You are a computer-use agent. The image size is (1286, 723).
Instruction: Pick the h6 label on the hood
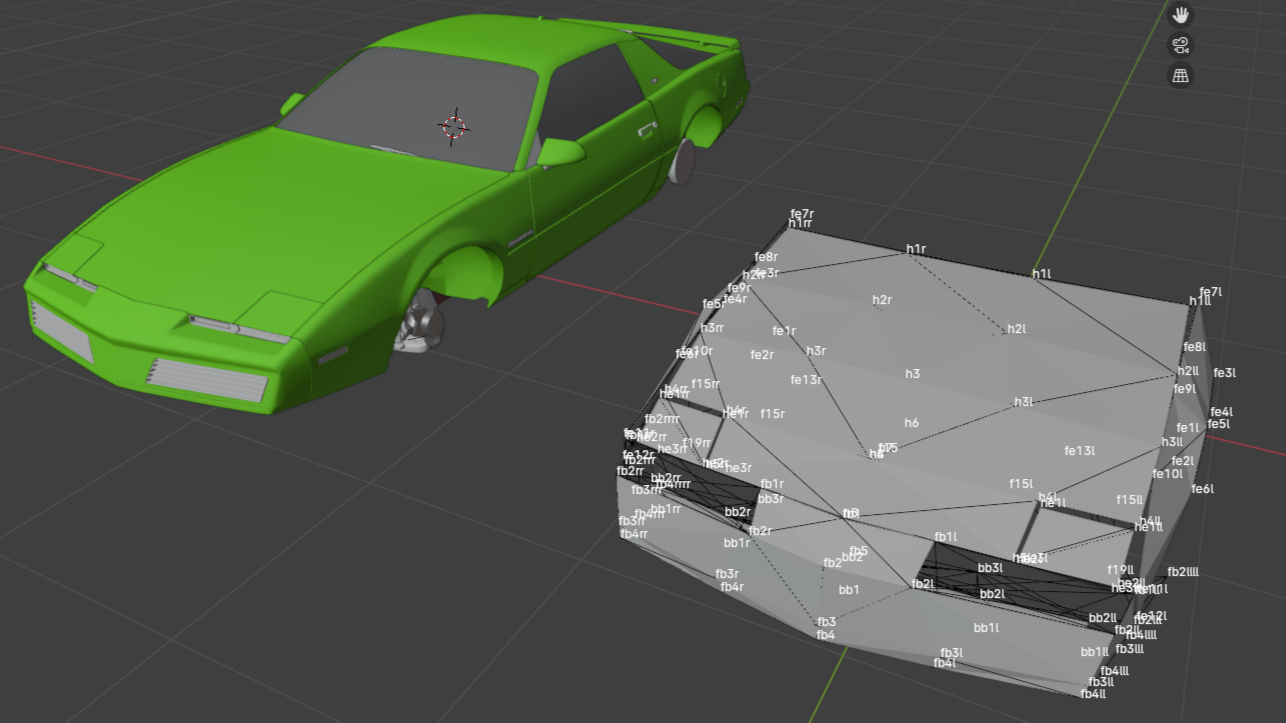coord(911,423)
